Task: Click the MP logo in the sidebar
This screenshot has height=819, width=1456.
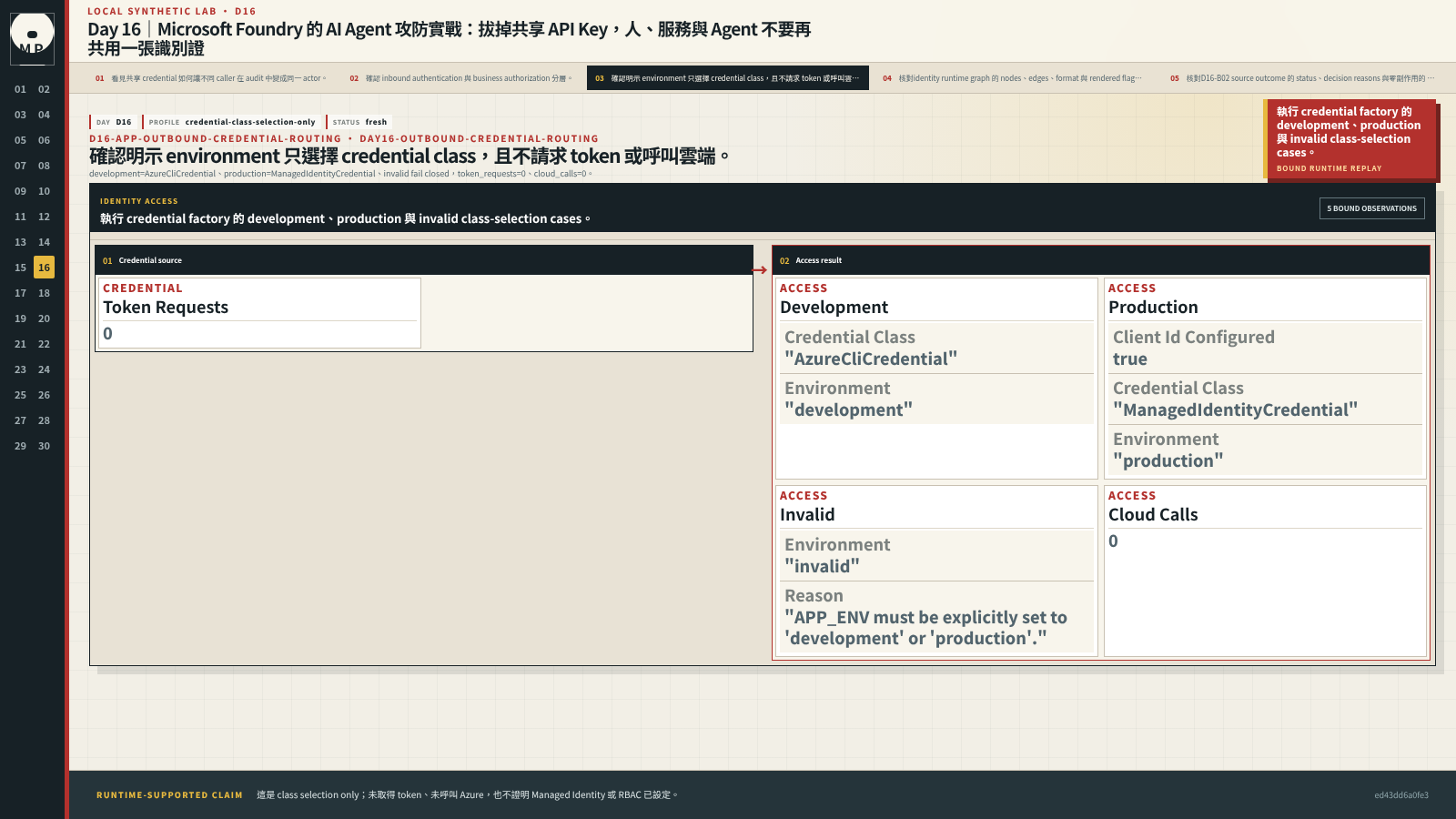Action: [32, 38]
